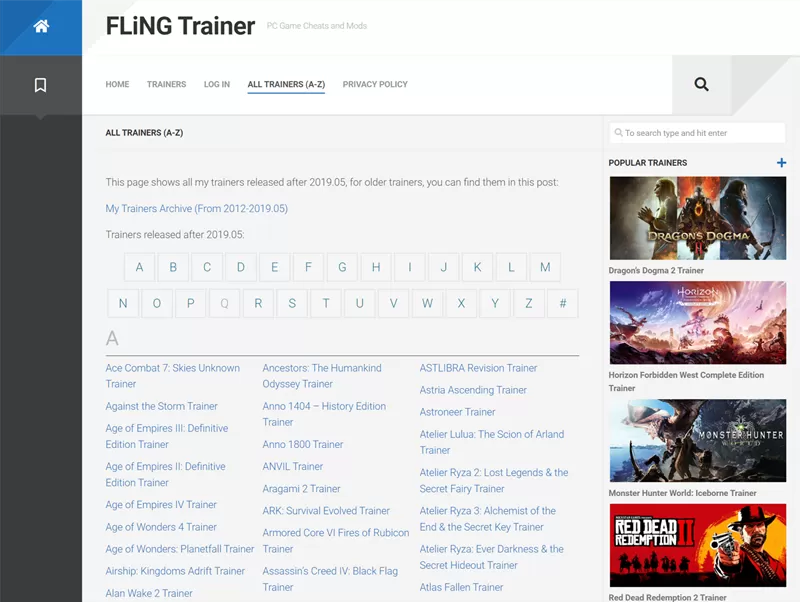
Task: Focus the 'To search type and hit enter' field
Action: [x=697, y=133]
